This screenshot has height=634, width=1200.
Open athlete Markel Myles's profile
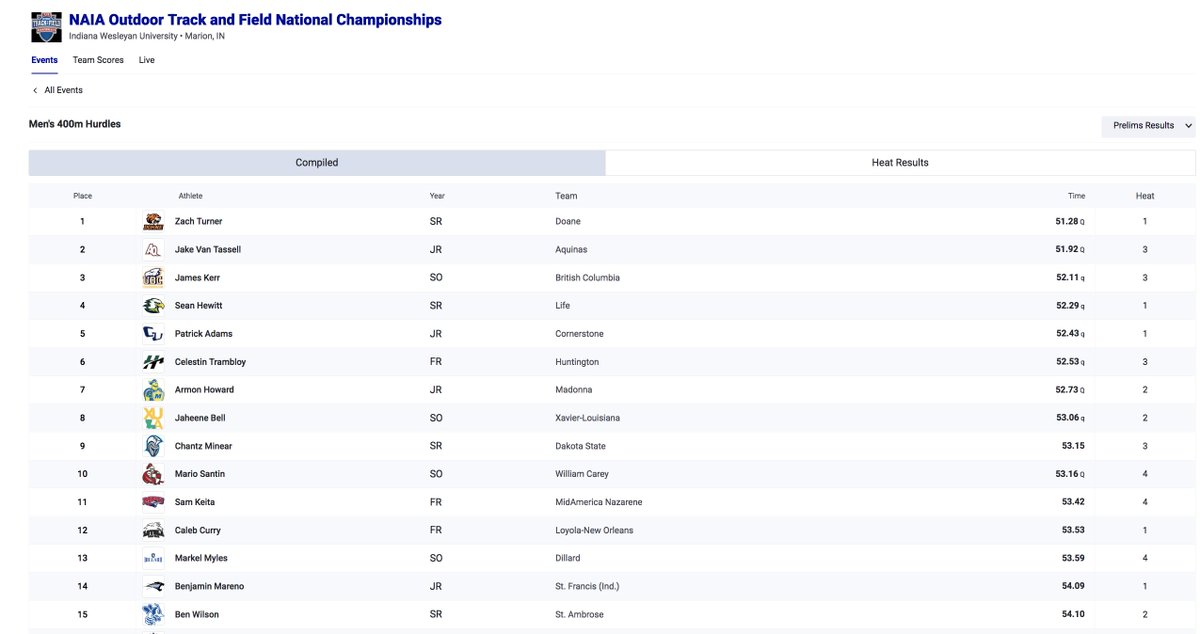point(200,558)
